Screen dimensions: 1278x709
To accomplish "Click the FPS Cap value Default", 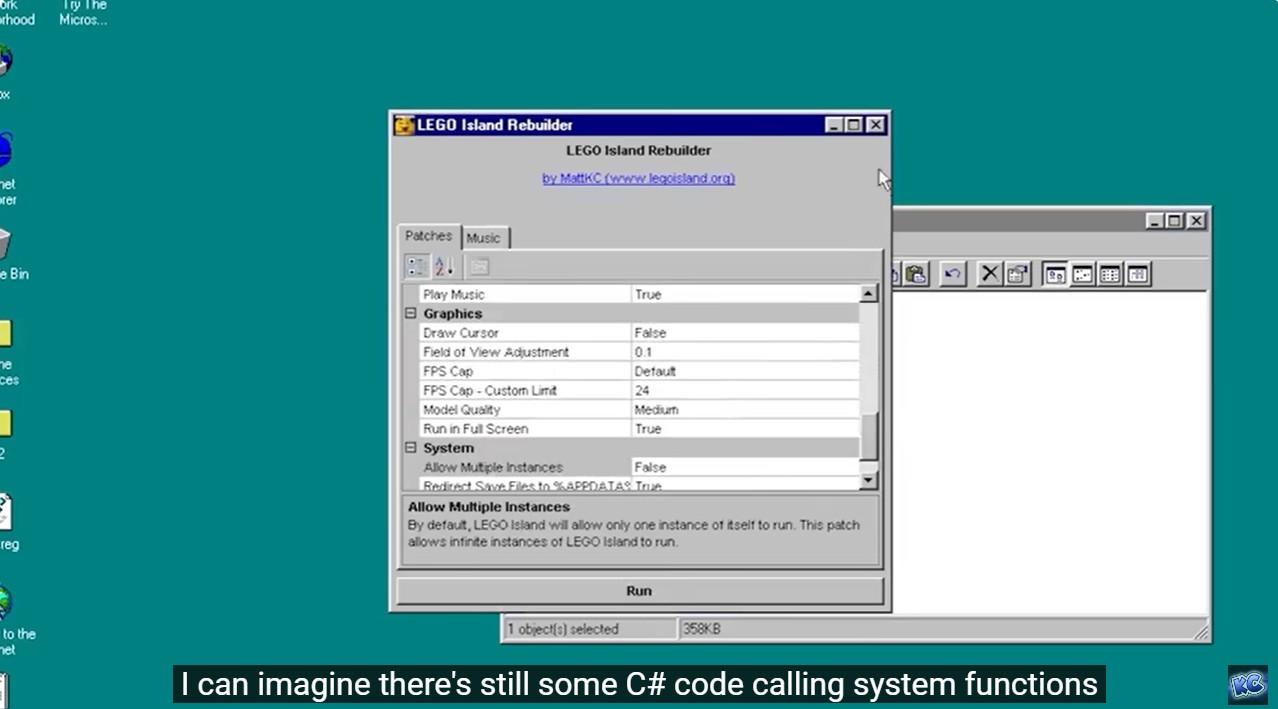I will pos(655,371).
